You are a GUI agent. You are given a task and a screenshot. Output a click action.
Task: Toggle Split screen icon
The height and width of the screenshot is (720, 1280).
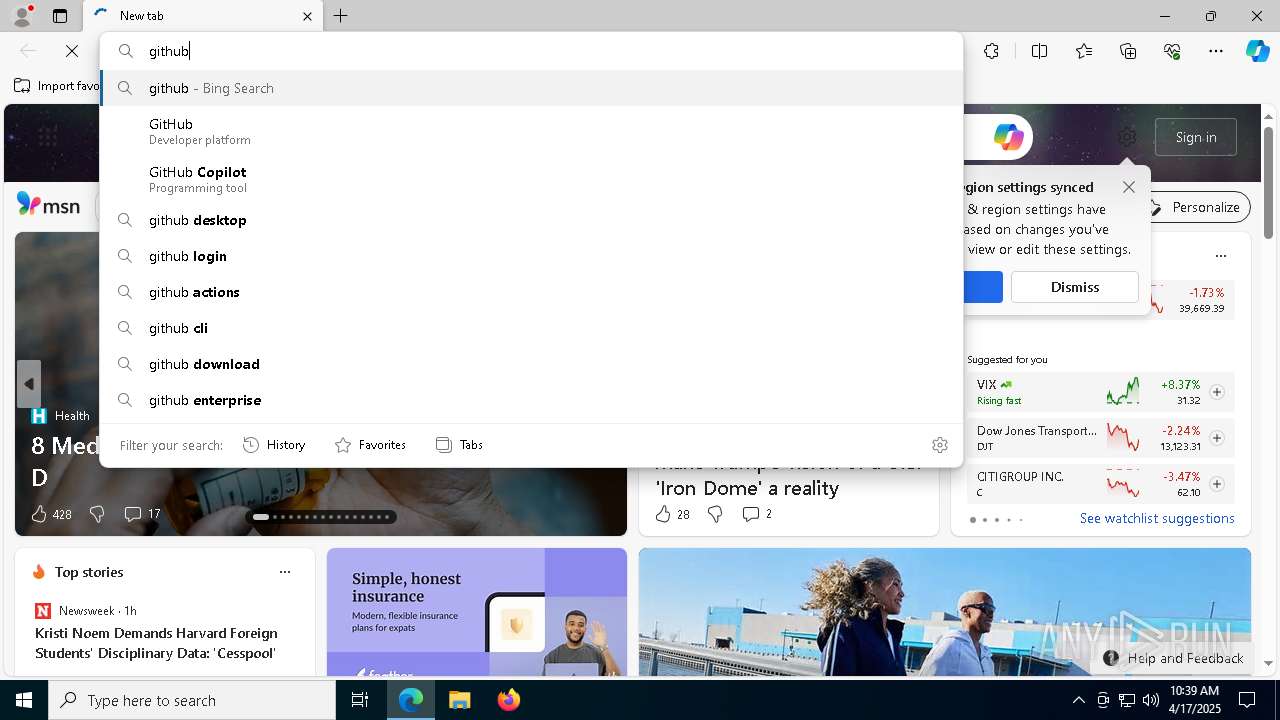1039,51
